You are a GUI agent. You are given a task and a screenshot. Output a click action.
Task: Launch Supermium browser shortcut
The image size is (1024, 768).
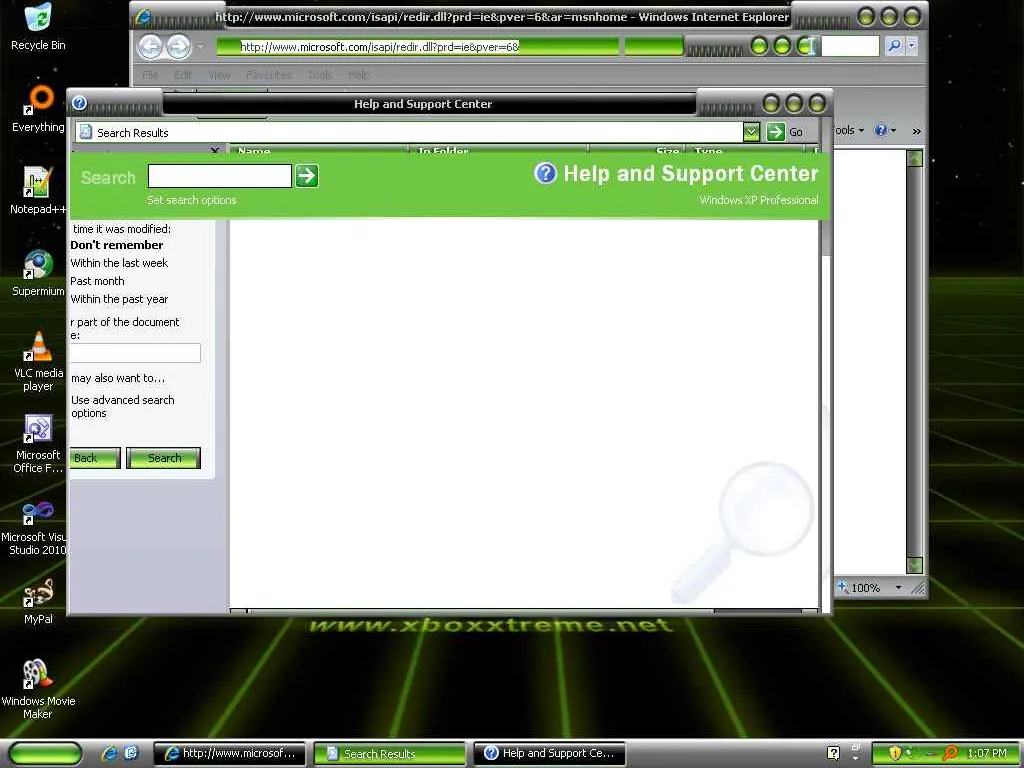[38, 273]
